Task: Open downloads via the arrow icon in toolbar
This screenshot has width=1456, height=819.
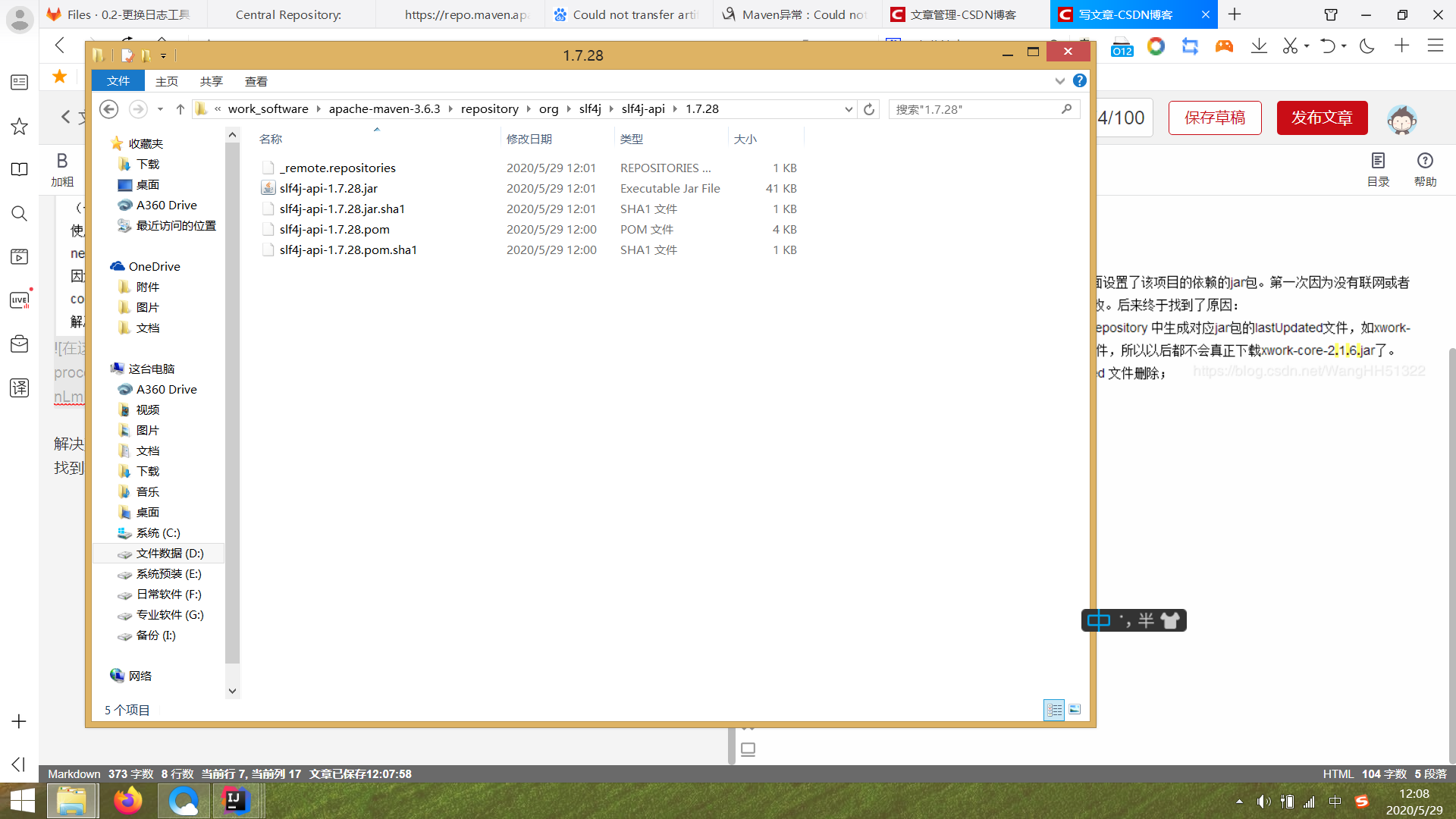Action: point(1259,45)
